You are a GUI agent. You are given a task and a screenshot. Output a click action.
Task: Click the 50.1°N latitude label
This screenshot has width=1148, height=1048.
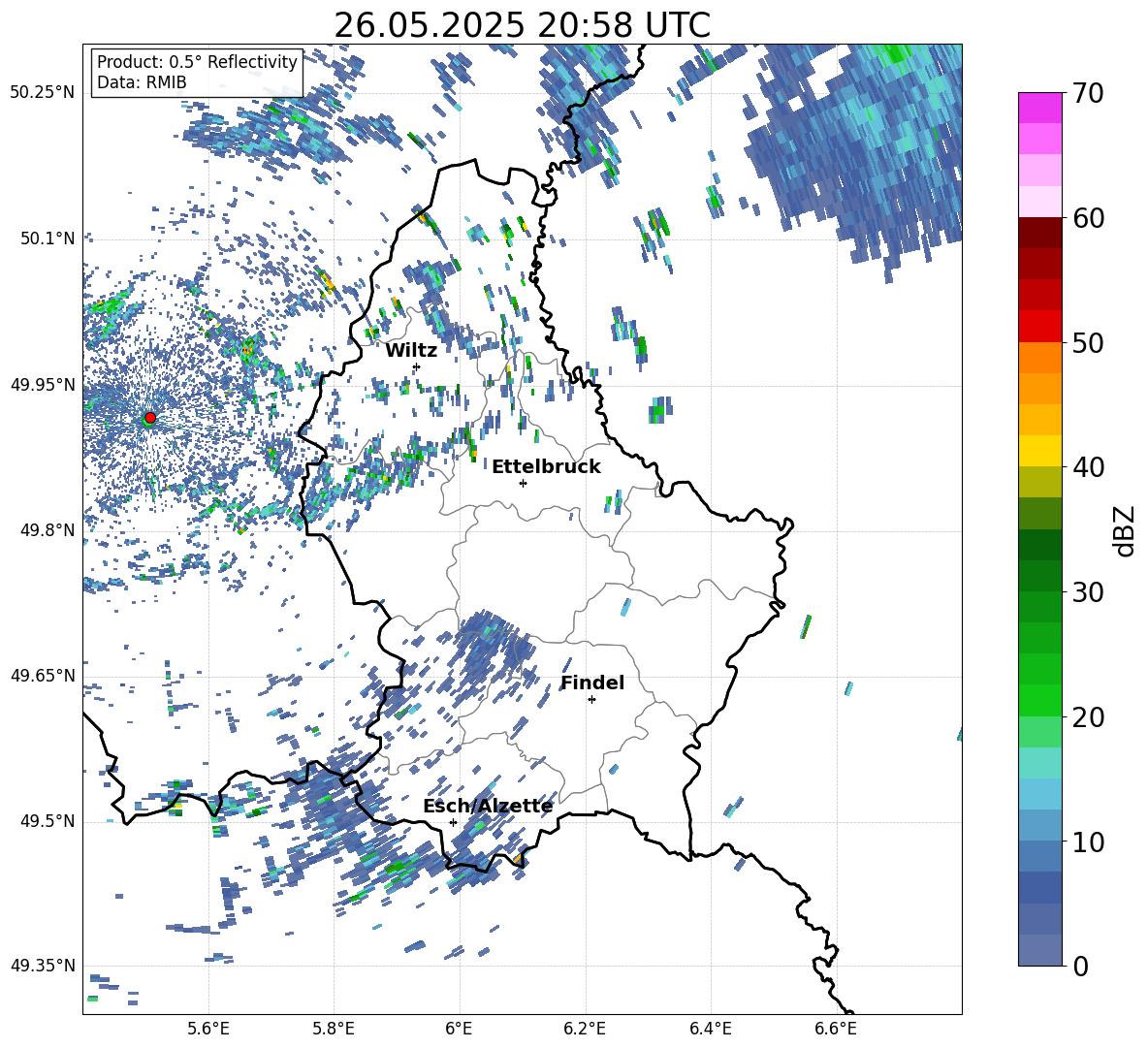[x=48, y=238]
